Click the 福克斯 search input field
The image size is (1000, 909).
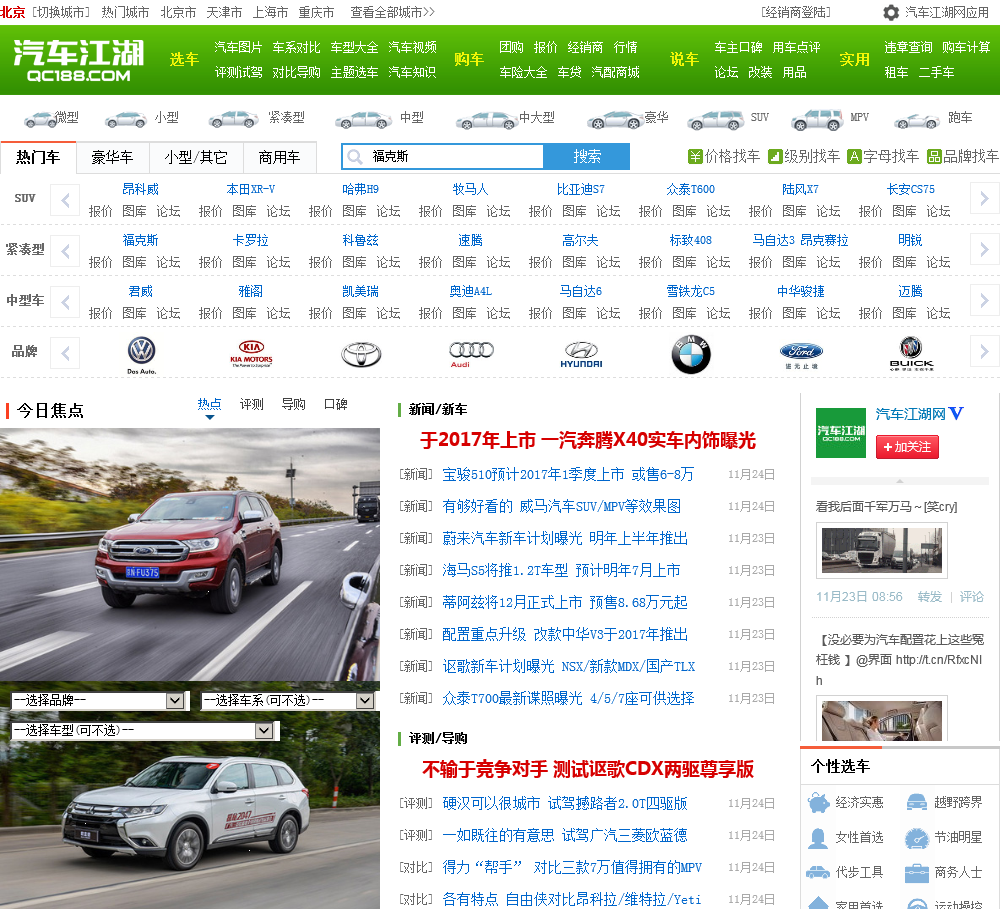coord(443,156)
